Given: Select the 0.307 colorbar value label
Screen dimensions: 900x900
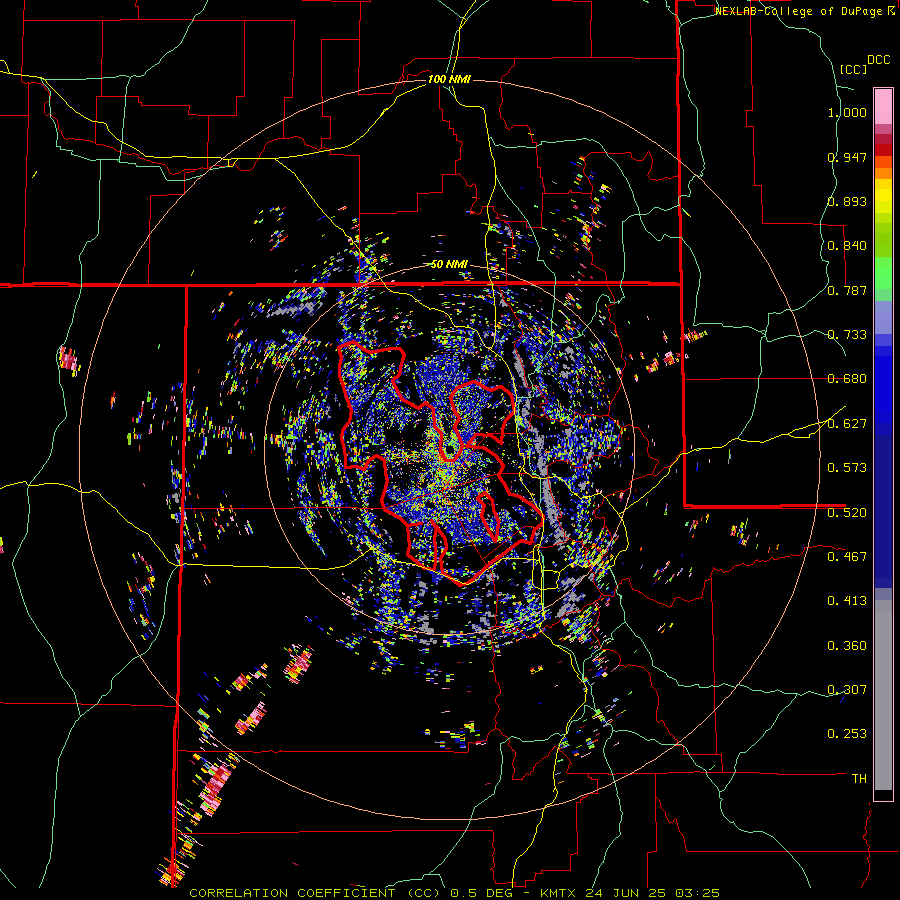Looking at the screenshot, I should pos(847,689).
